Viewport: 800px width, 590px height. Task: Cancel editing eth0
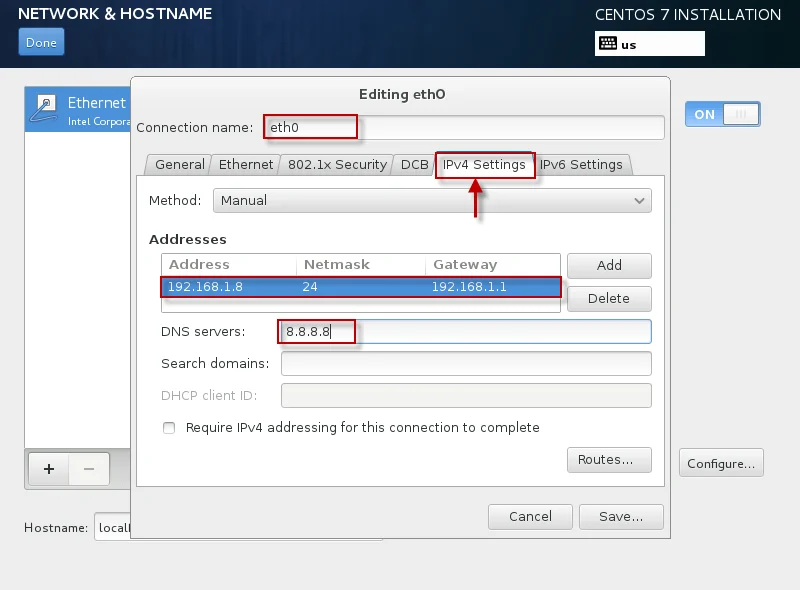pos(530,517)
